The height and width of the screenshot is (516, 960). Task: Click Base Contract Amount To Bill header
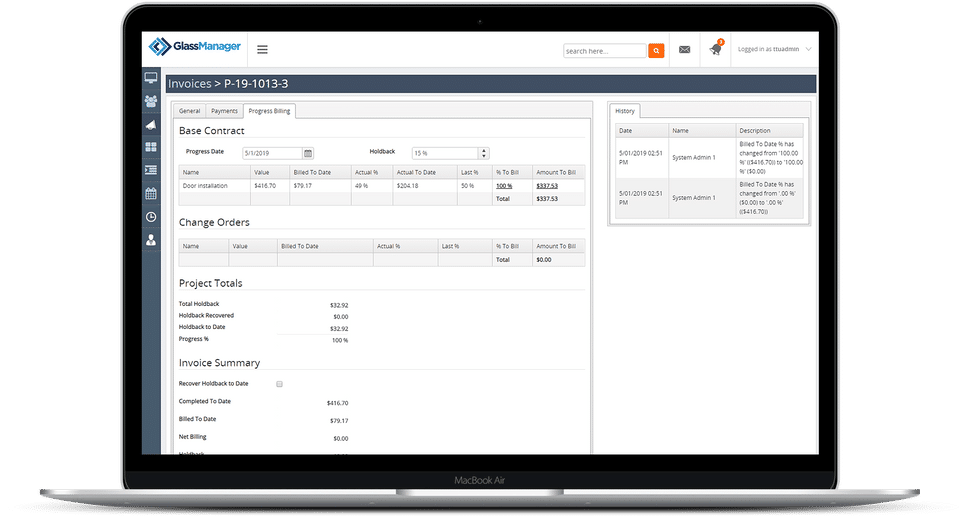(558, 173)
